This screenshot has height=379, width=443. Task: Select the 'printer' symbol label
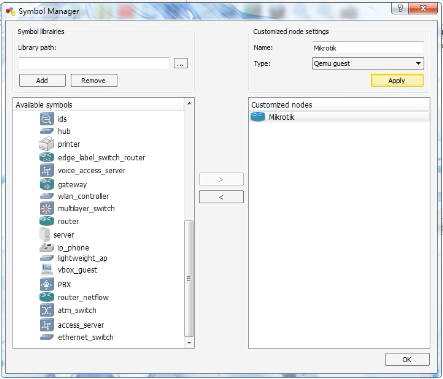tap(69, 144)
